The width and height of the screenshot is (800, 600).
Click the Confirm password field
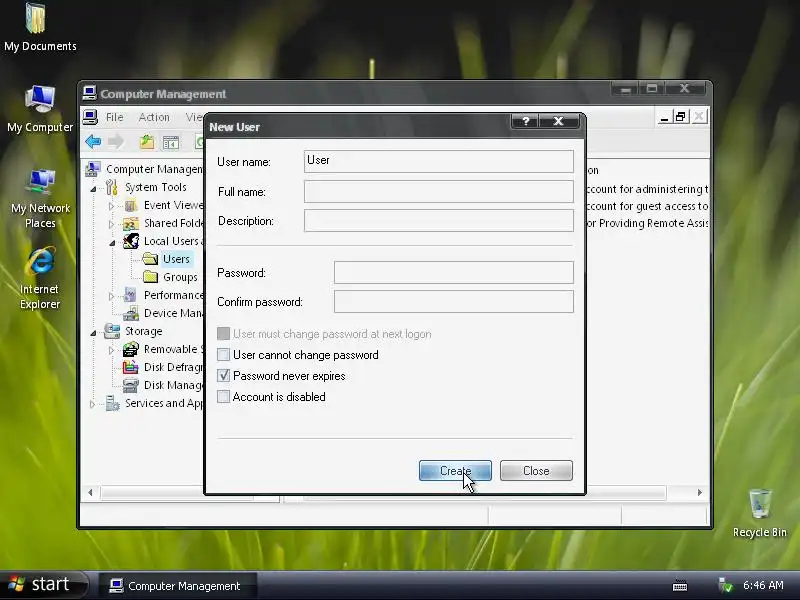click(454, 302)
